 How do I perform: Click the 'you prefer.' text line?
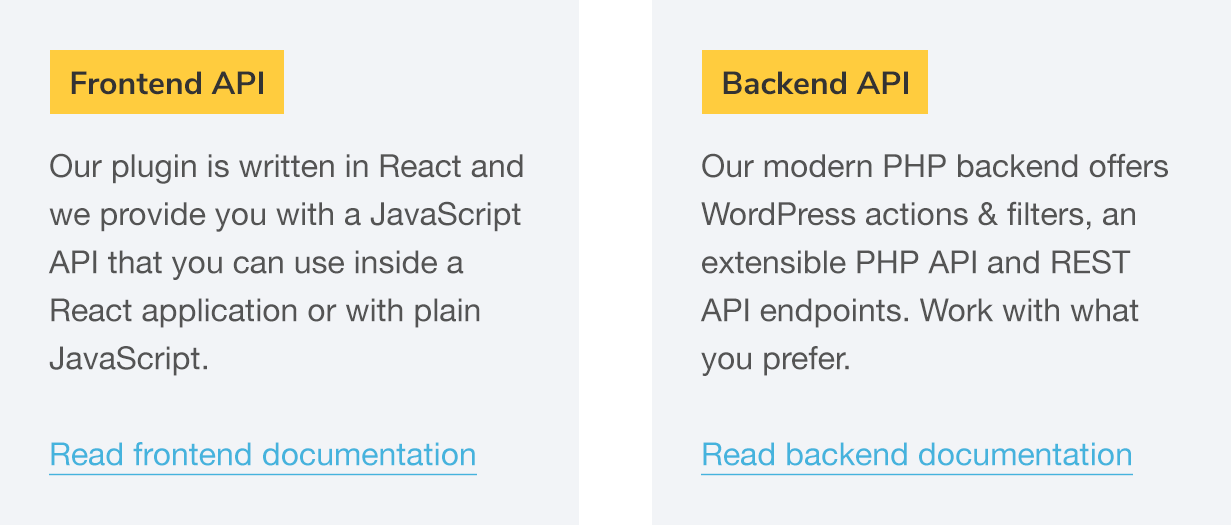pyautogui.click(x=776, y=358)
